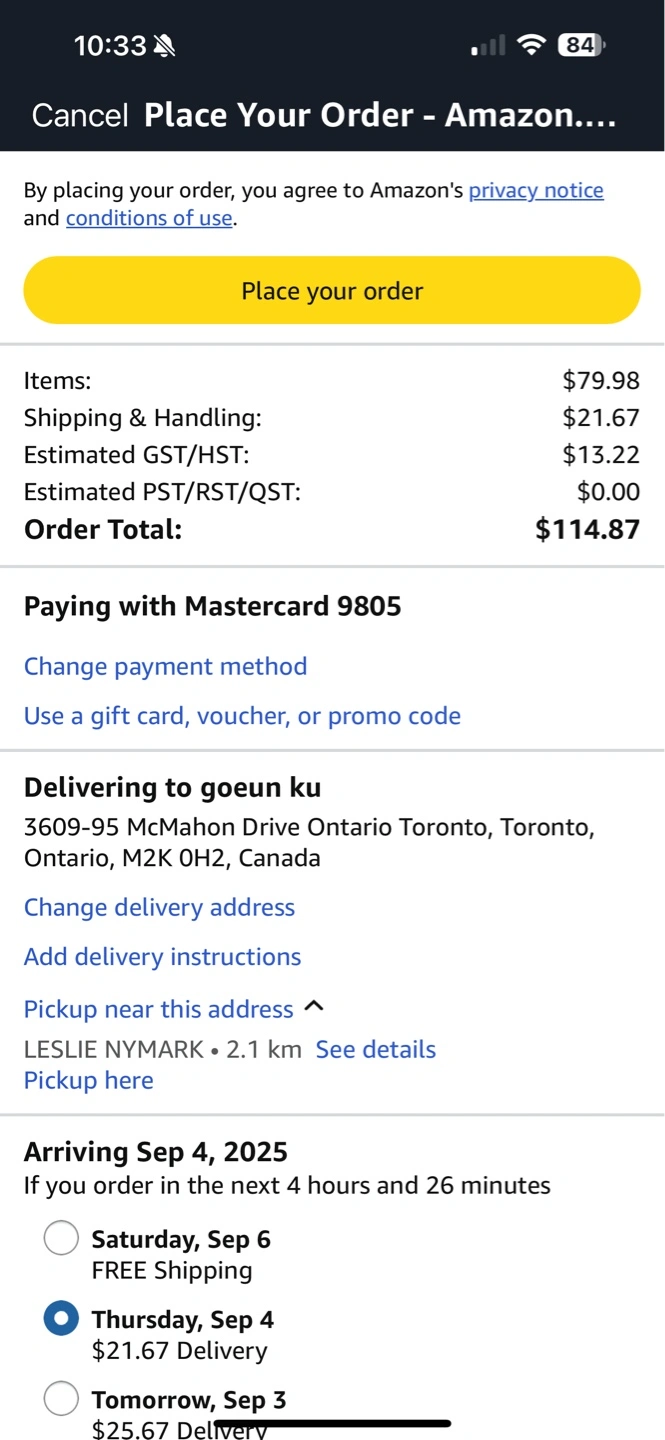The height and width of the screenshot is (1440, 665).
Task: Tap the cellular signal bars icon
Action: [488, 45]
